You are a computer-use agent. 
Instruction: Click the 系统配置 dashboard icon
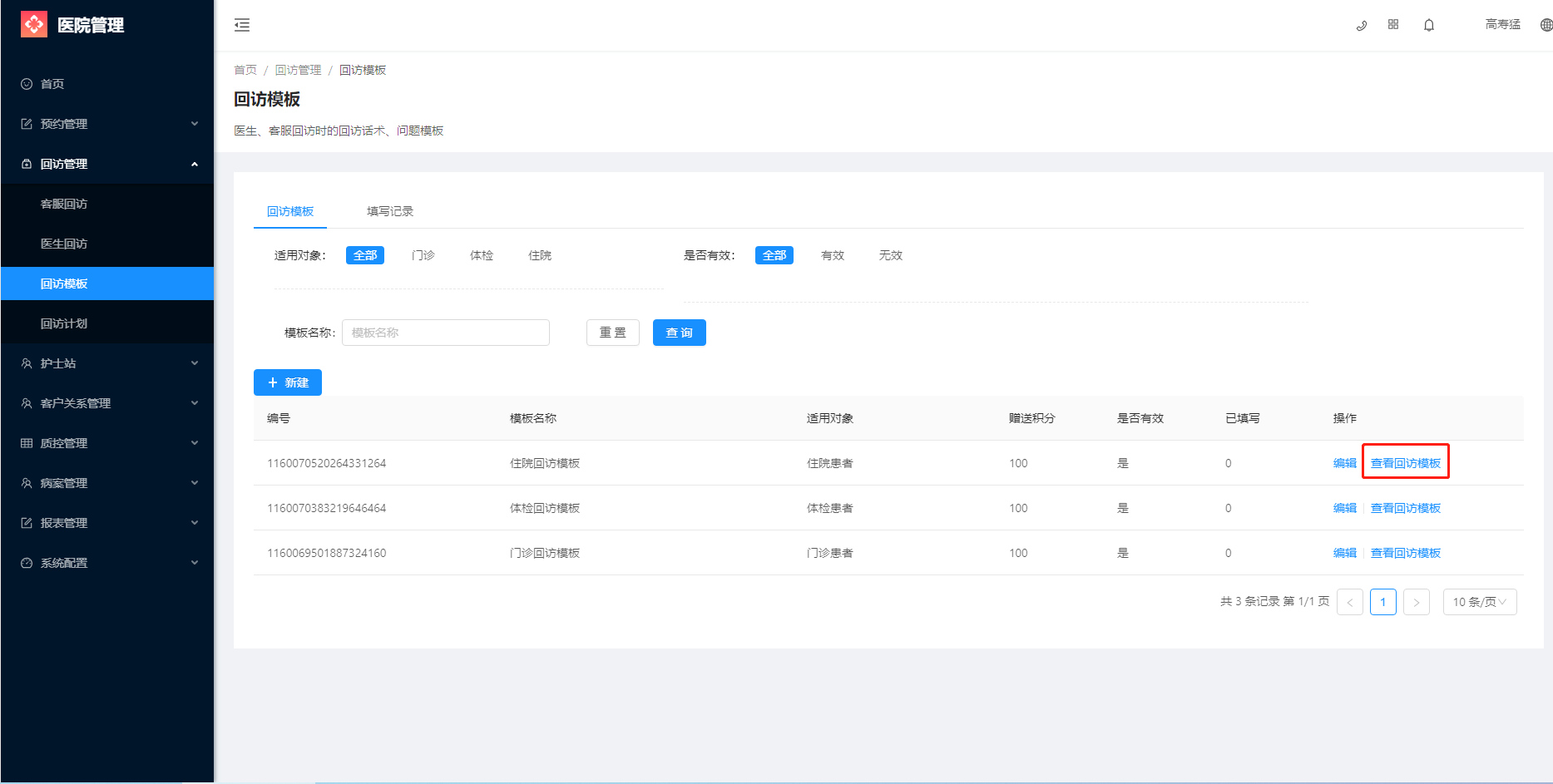click(x=27, y=563)
